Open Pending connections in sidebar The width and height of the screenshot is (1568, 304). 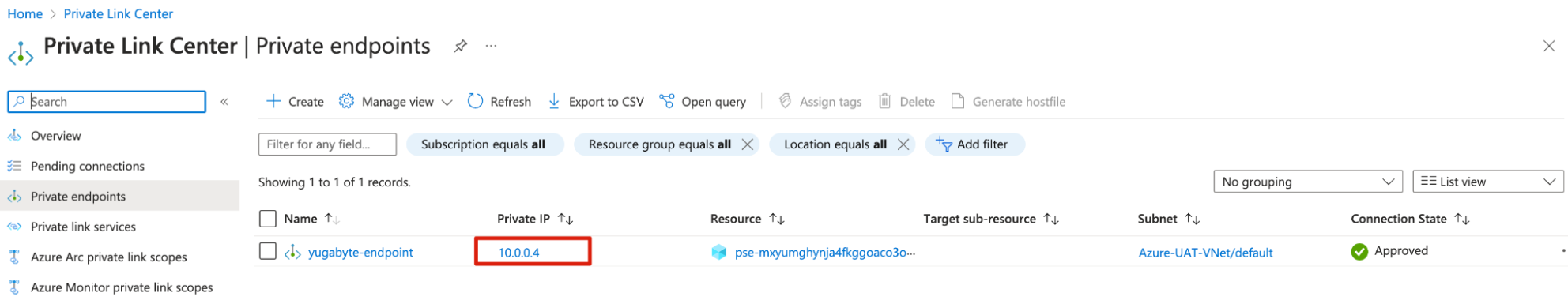click(x=88, y=166)
